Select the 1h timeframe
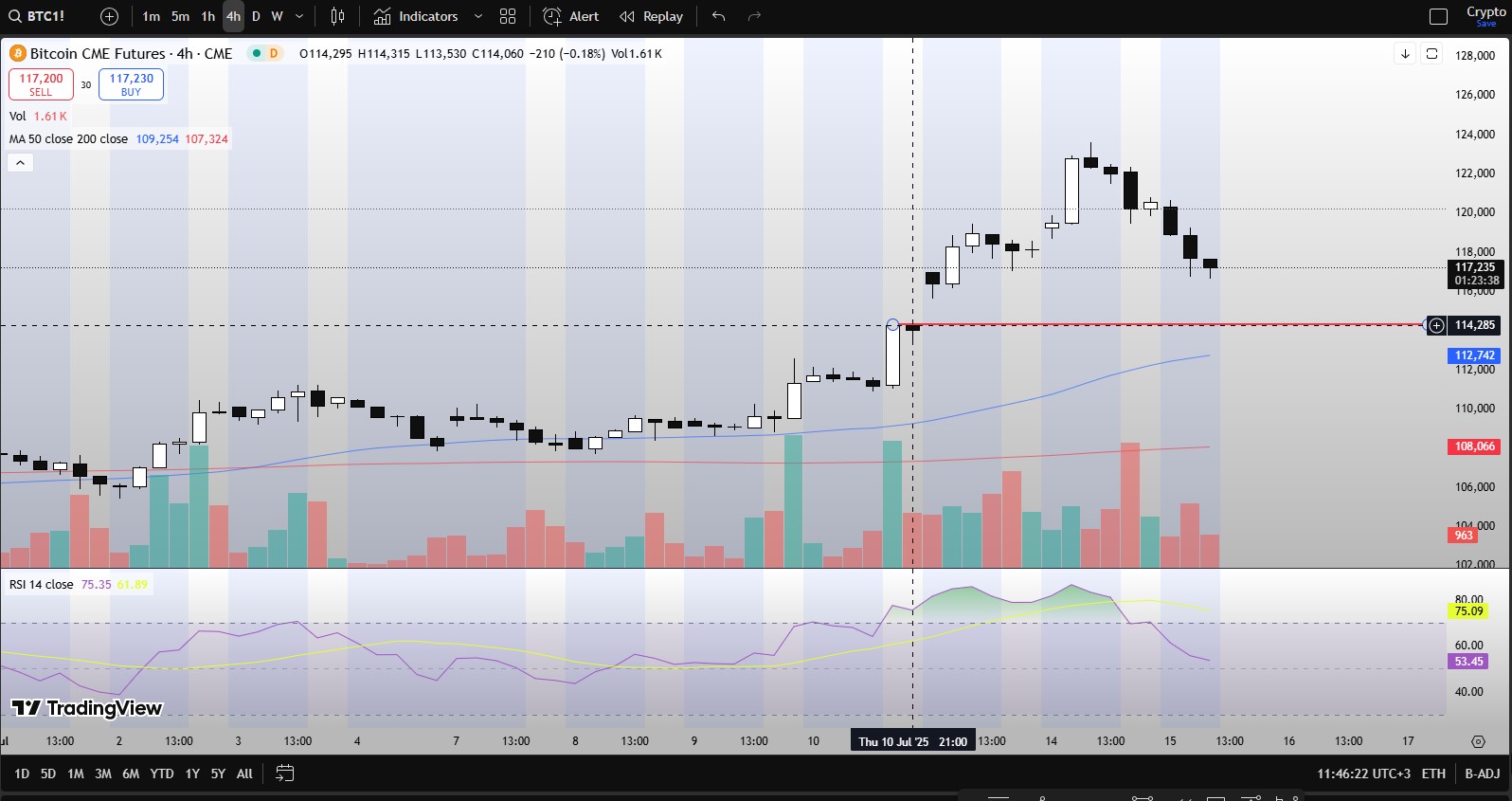Viewport: 1512px width, 801px height. coord(207,16)
